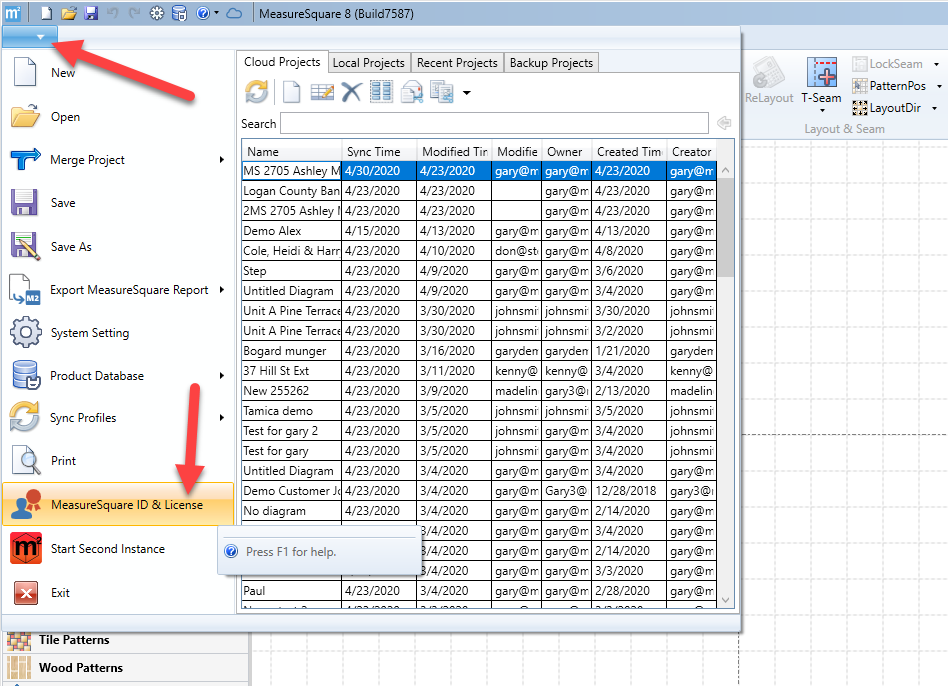Click the PatternPos tool icon

click(860, 86)
